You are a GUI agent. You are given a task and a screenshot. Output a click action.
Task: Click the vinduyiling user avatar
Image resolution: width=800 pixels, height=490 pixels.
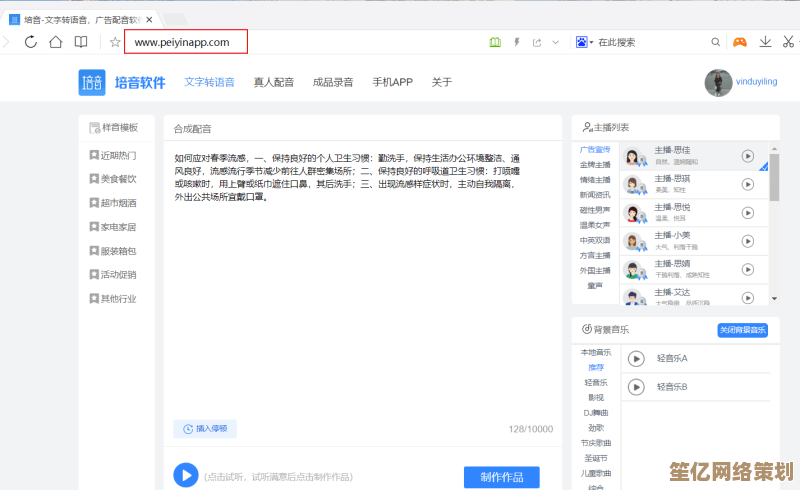pos(718,83)
